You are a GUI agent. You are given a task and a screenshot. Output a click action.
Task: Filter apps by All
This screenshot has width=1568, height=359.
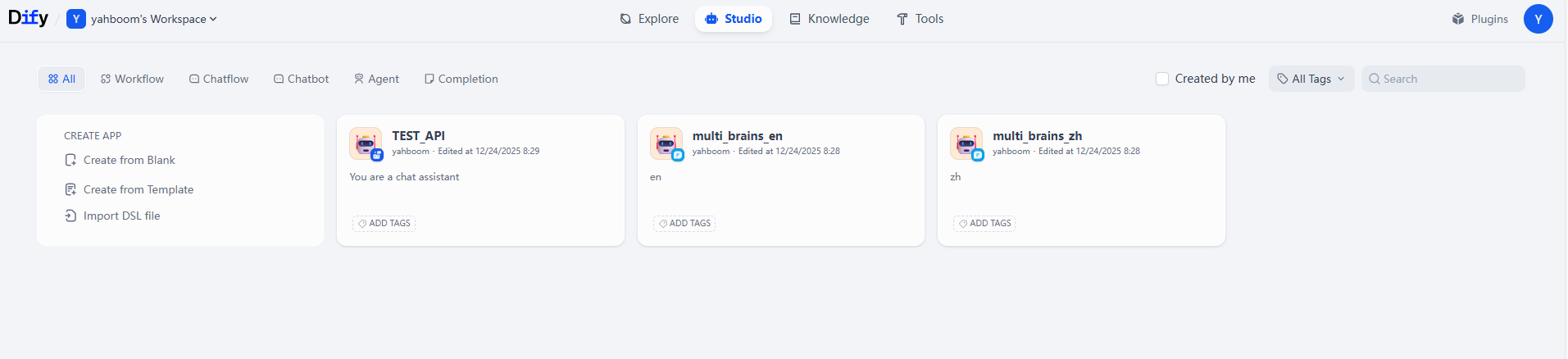[61, 79]
